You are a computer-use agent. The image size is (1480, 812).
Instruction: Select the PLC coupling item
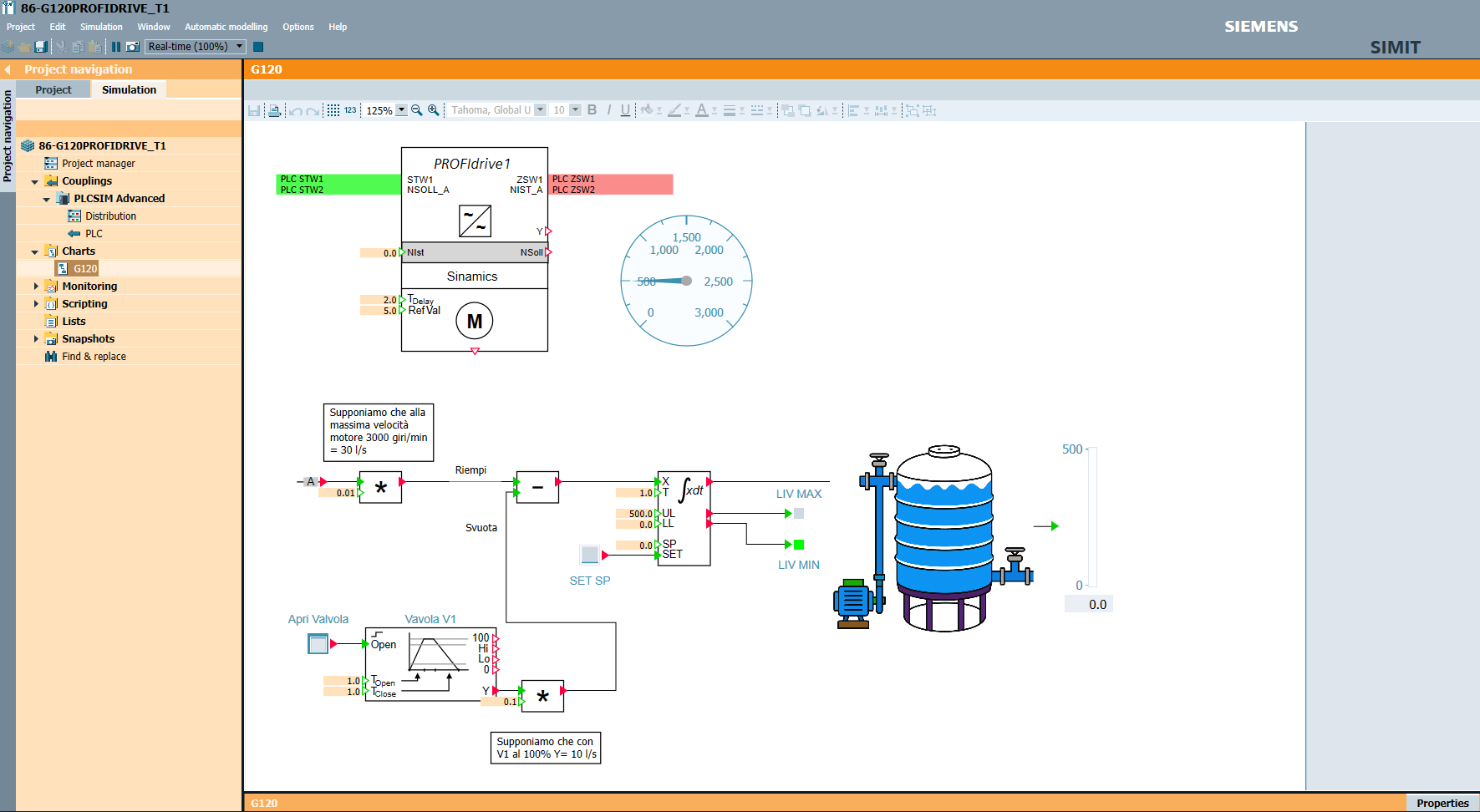(x=94, y=234)
